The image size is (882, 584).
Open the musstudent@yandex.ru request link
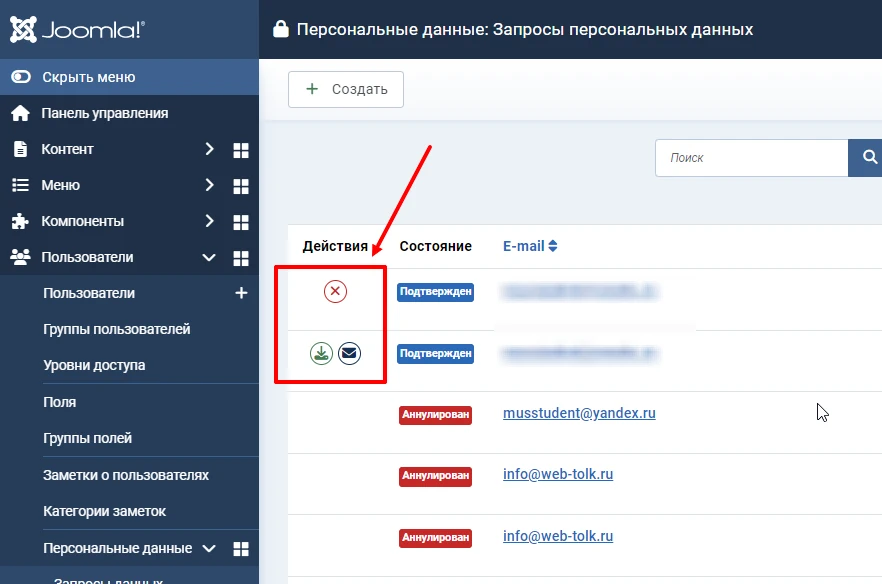[579, 413]
